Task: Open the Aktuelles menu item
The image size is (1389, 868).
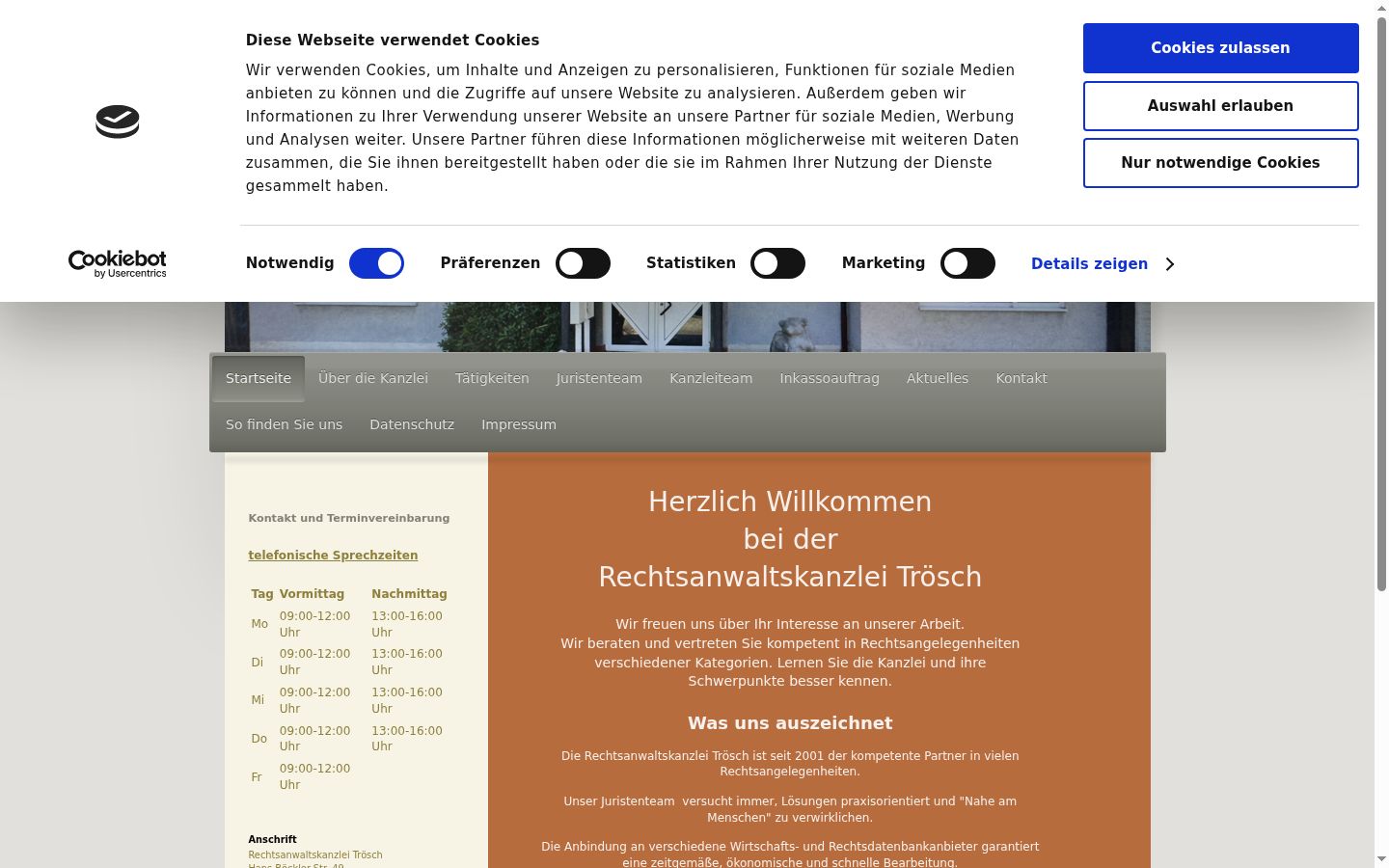Action: [x=938, y=378]
